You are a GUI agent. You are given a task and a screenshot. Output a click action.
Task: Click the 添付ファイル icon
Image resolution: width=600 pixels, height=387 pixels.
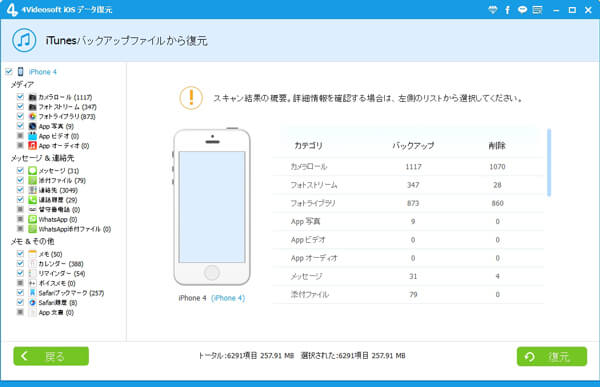pyautogui.click(x=33, y=180)
